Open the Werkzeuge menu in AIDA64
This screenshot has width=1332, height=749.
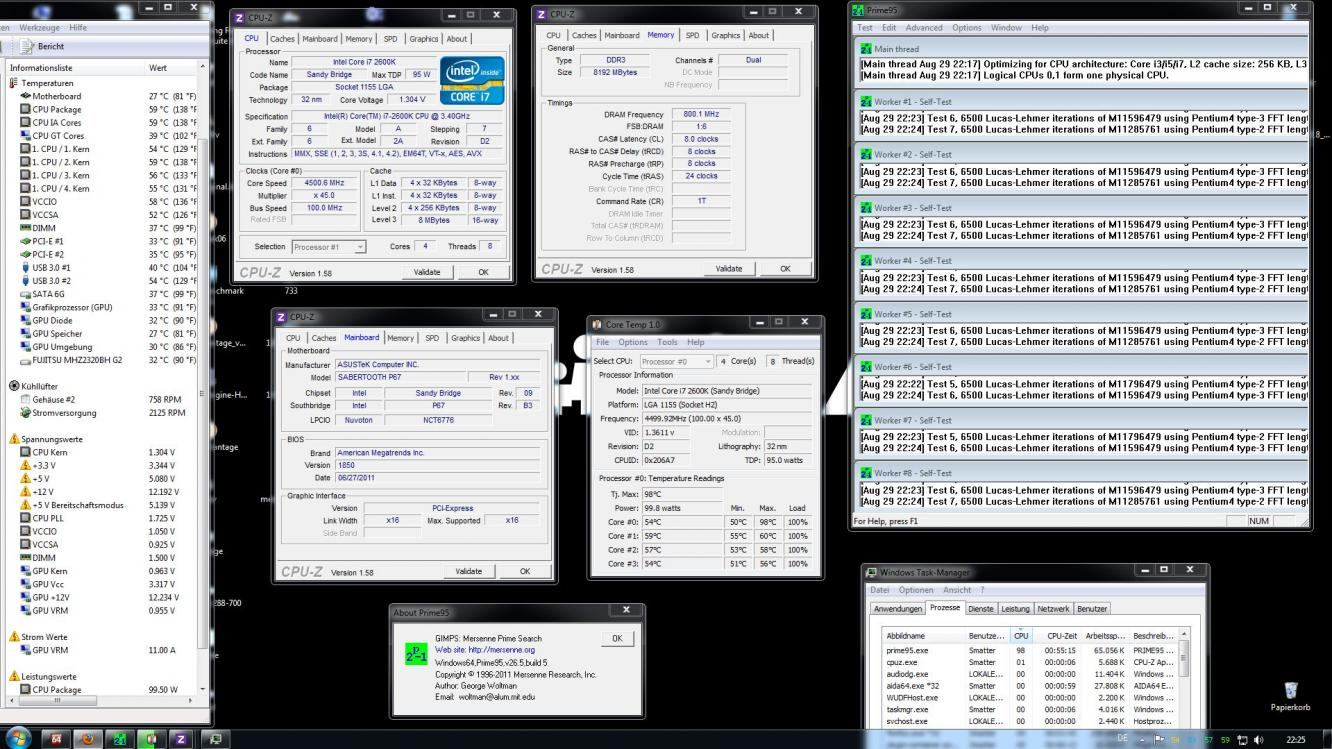click(39, 27)
